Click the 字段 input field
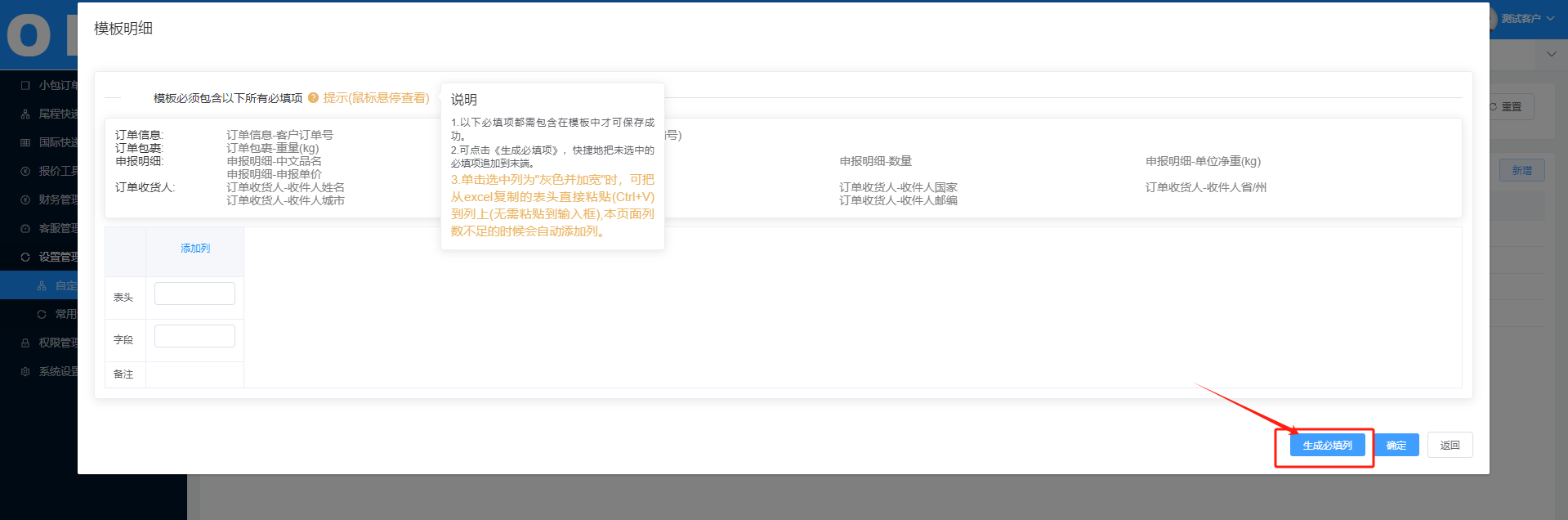Image resolution: width=1568 pixels, height=520 pixels. pos(194,336)
